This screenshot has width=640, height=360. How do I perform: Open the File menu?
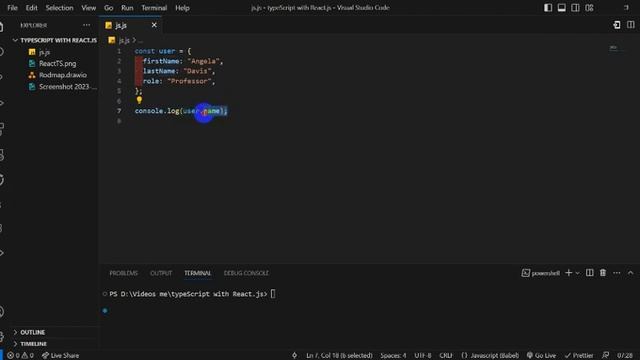12,8
